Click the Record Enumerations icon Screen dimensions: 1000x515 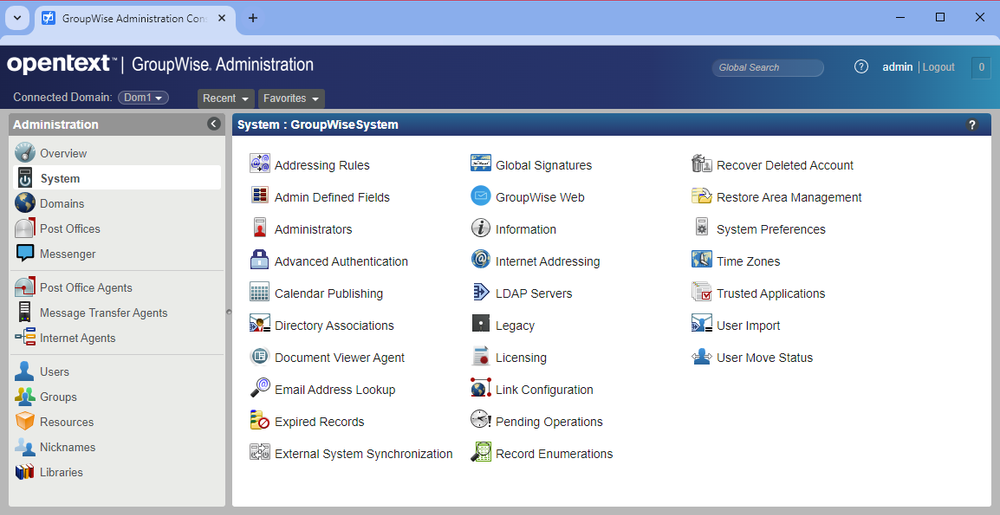click(481, 452)
